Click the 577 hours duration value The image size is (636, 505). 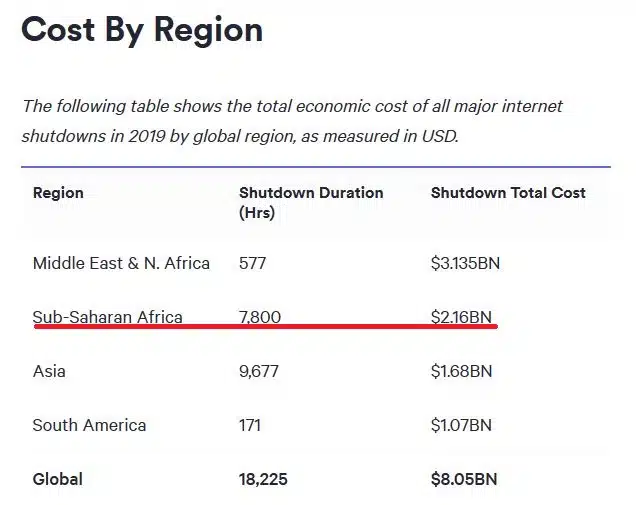(x=252, y=263)
